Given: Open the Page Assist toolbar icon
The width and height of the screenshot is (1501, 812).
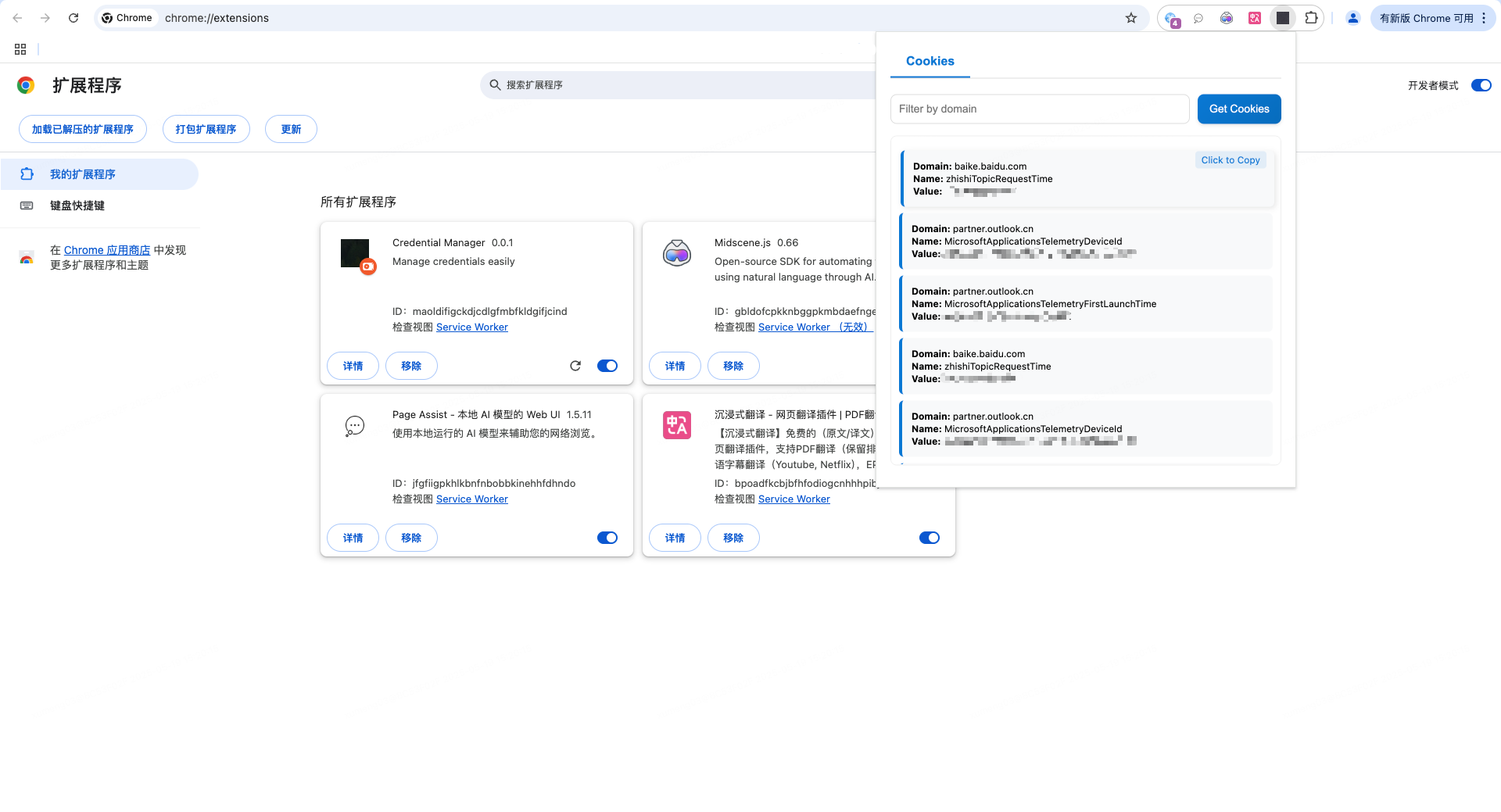Looking at the screenshot, I should pos(1198,18).
